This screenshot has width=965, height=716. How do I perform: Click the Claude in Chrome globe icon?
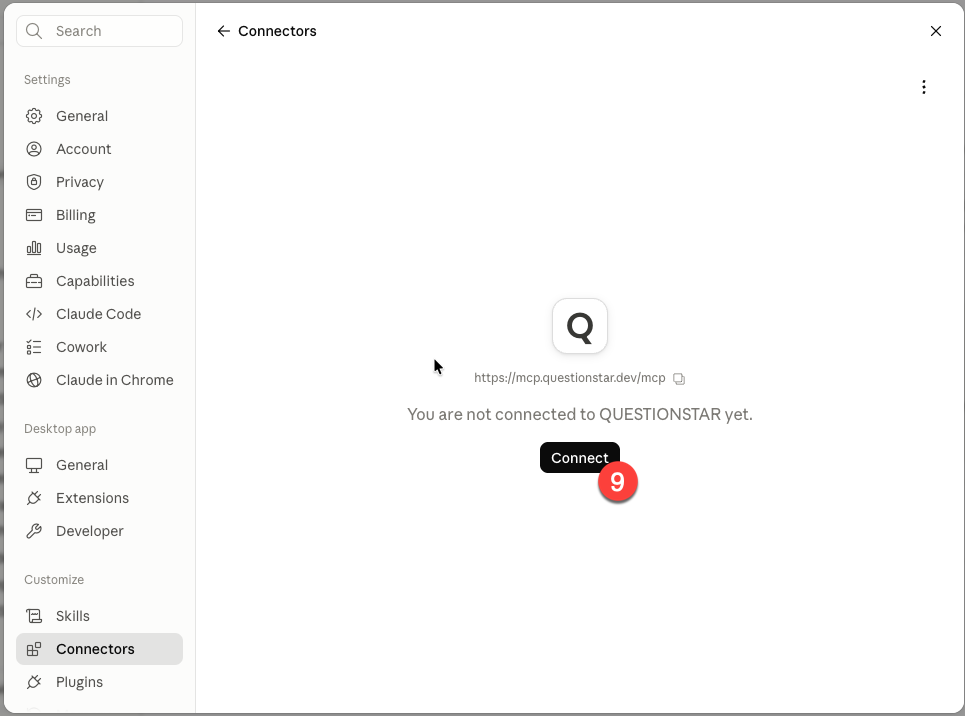click(34, 380)
